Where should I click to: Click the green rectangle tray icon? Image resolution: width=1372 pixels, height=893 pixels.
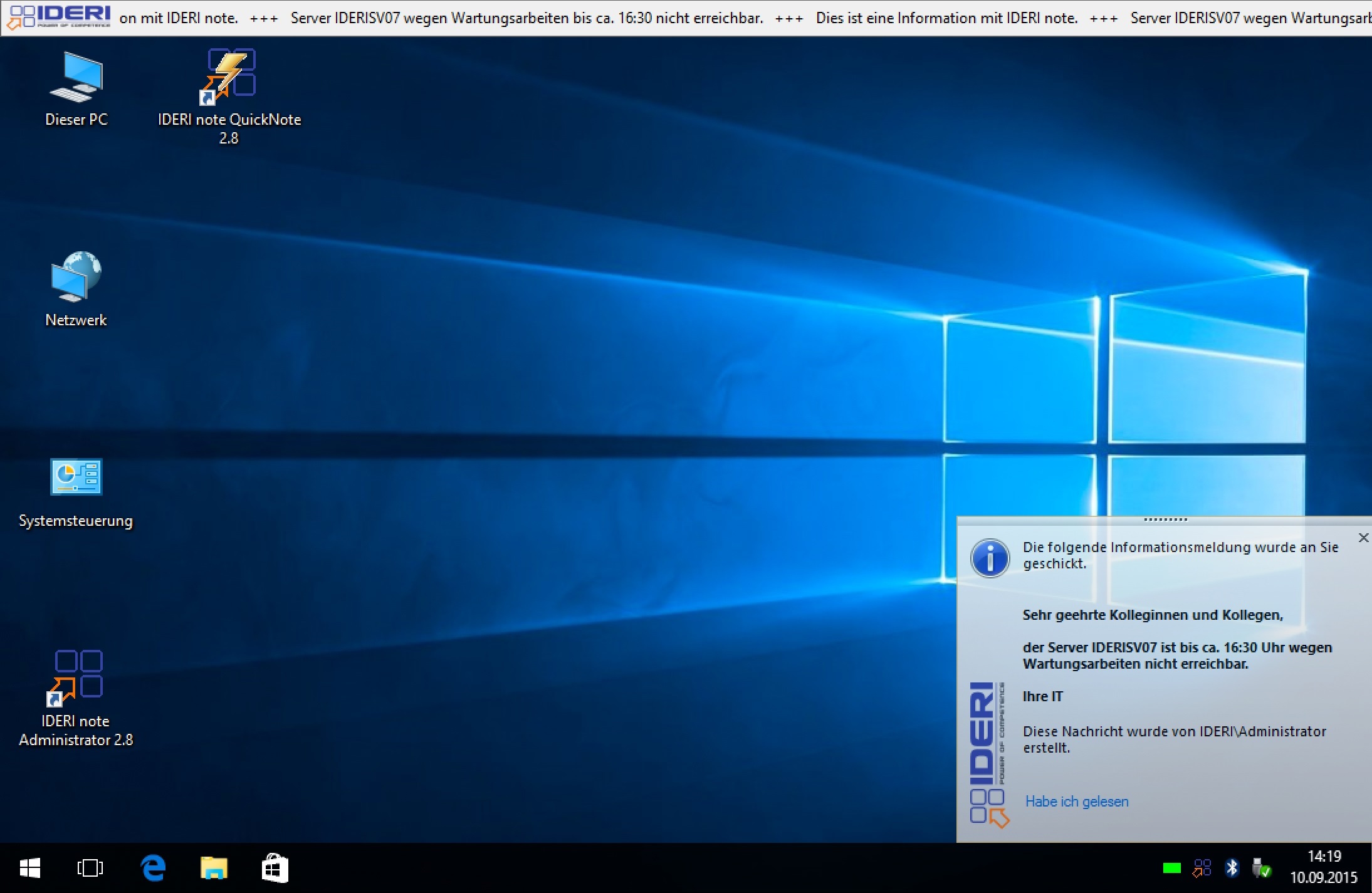pyautogui.click(x=1171, y=869)
